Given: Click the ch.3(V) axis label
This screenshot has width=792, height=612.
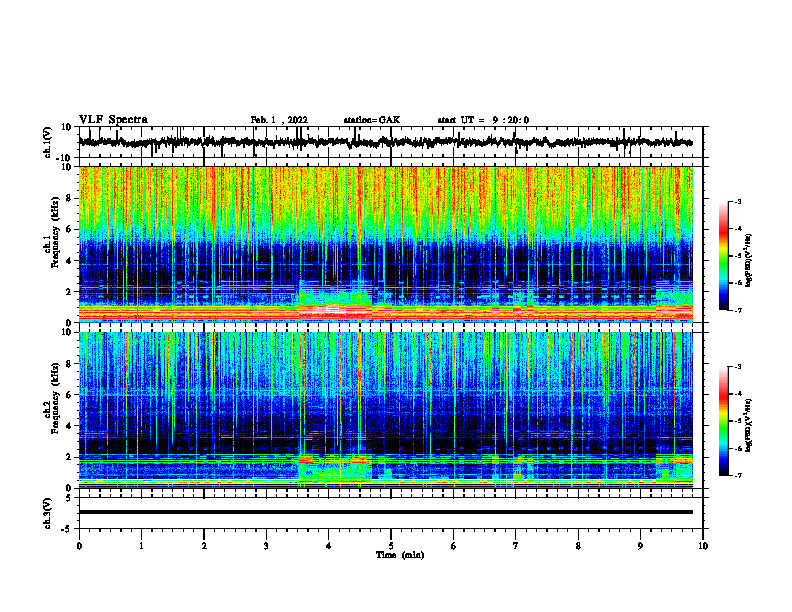Looking at the screenshot, I should (48, 513).
